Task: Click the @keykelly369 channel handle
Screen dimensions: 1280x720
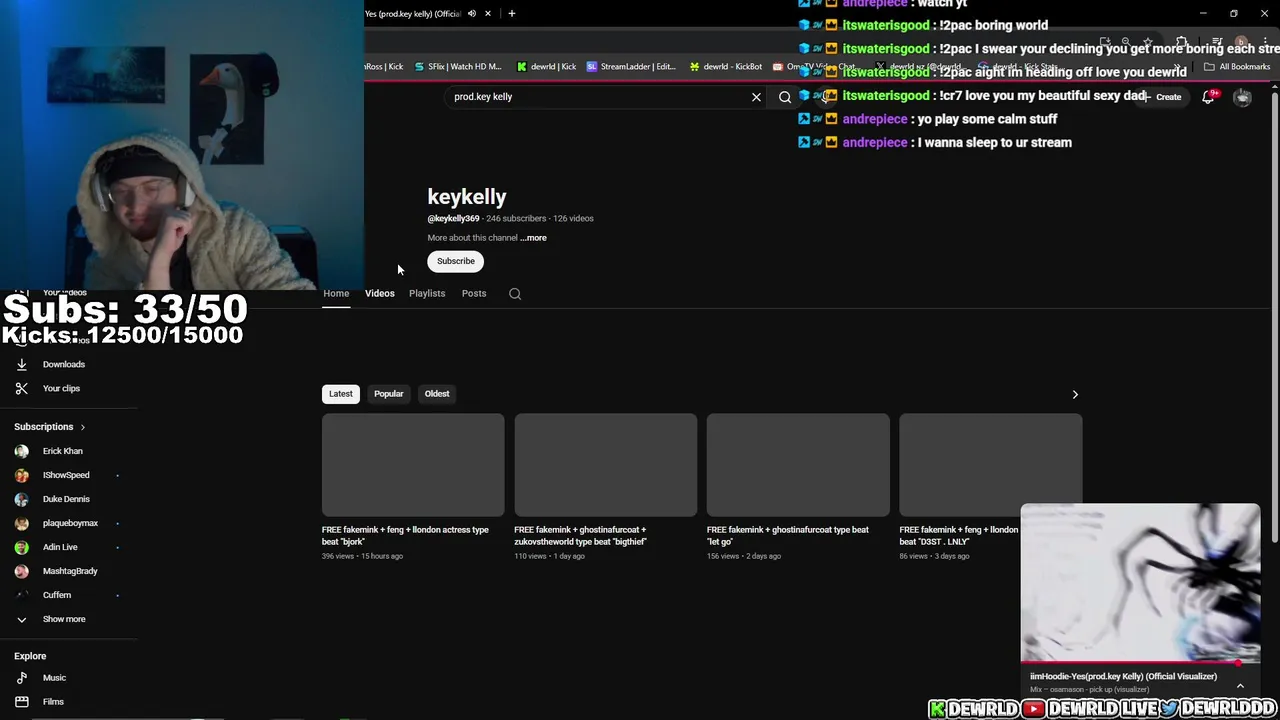Action: [x=453, y=218]
